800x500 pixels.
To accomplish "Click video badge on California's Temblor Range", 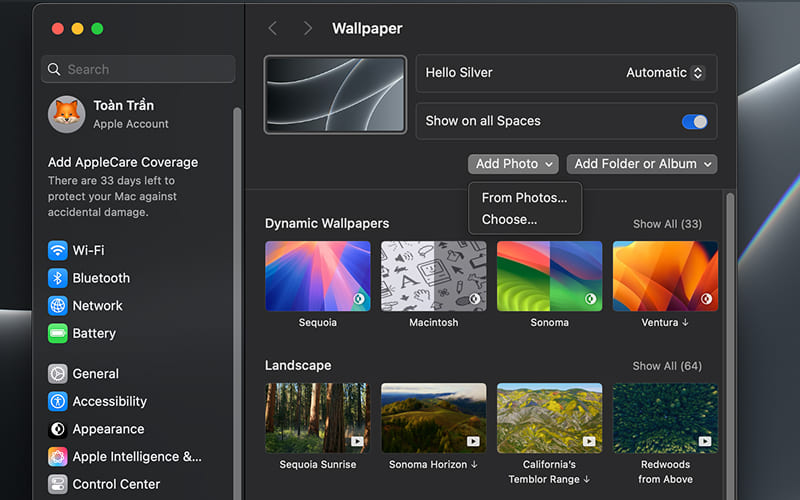I will coord(589,441).
